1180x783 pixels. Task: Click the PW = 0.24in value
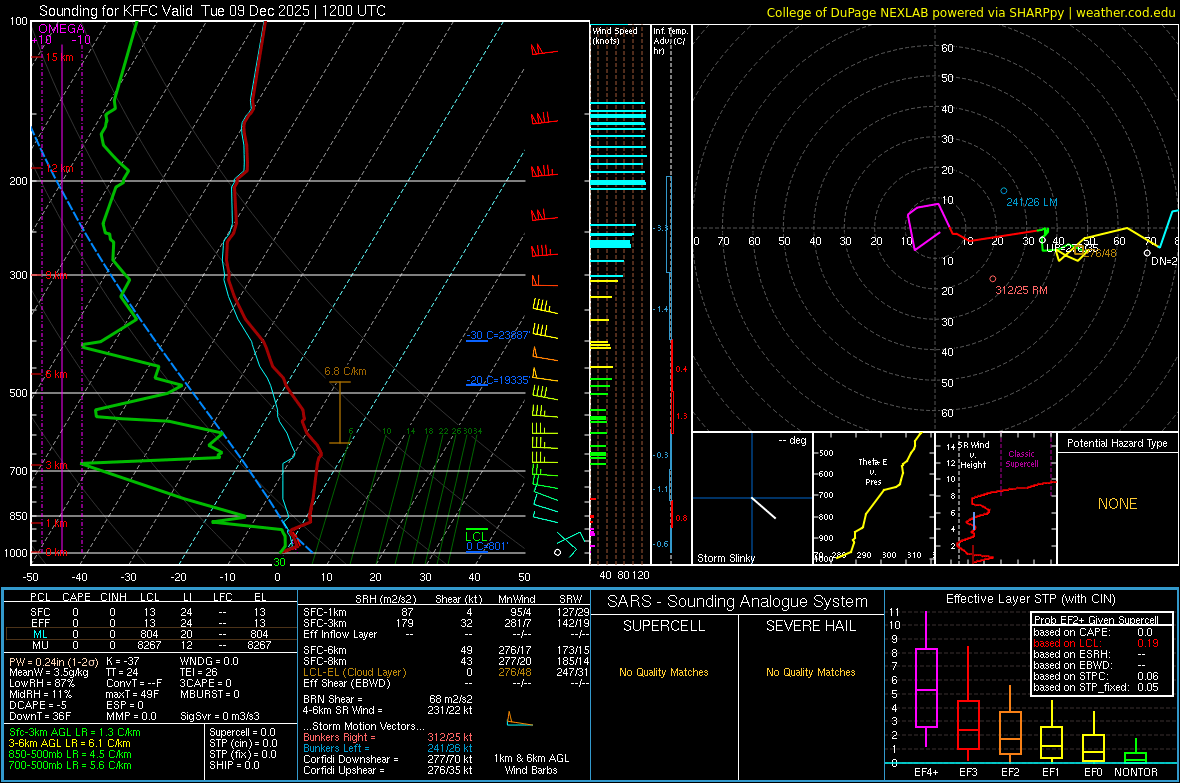pos(54,662)
